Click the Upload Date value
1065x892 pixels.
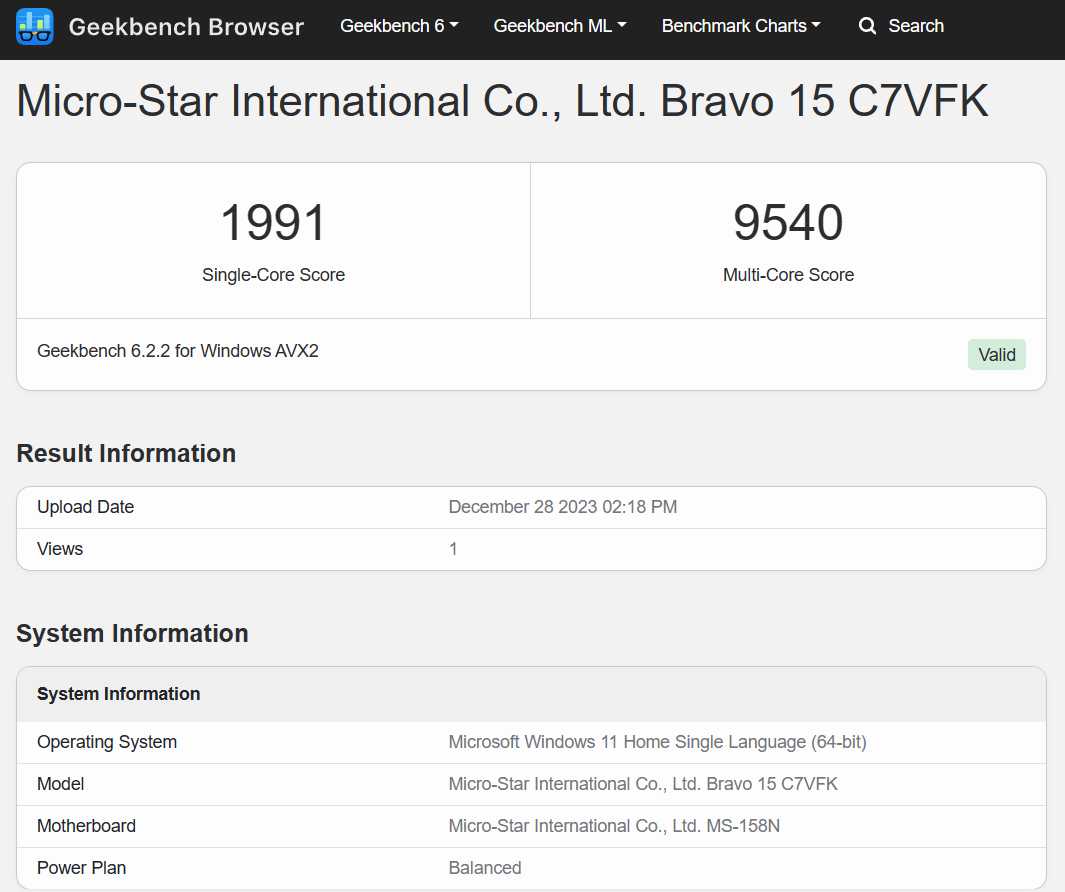click(562, 507)
